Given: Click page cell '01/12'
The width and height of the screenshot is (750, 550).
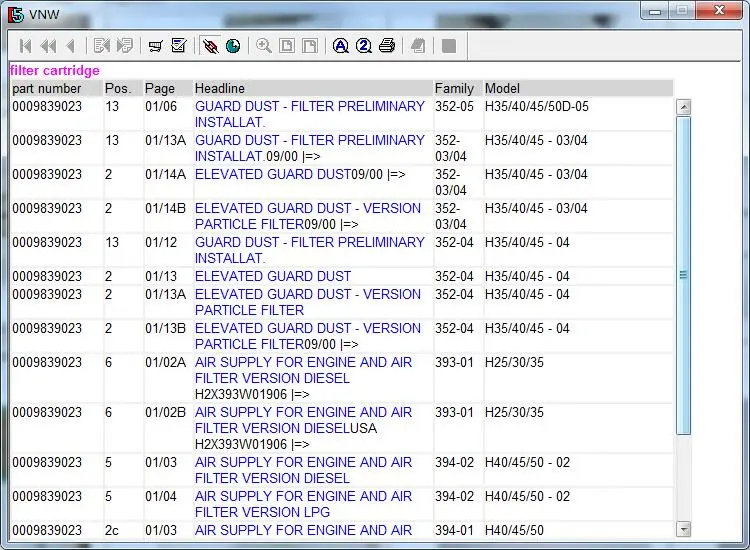Looking at the screenshot, I should 161,242.
